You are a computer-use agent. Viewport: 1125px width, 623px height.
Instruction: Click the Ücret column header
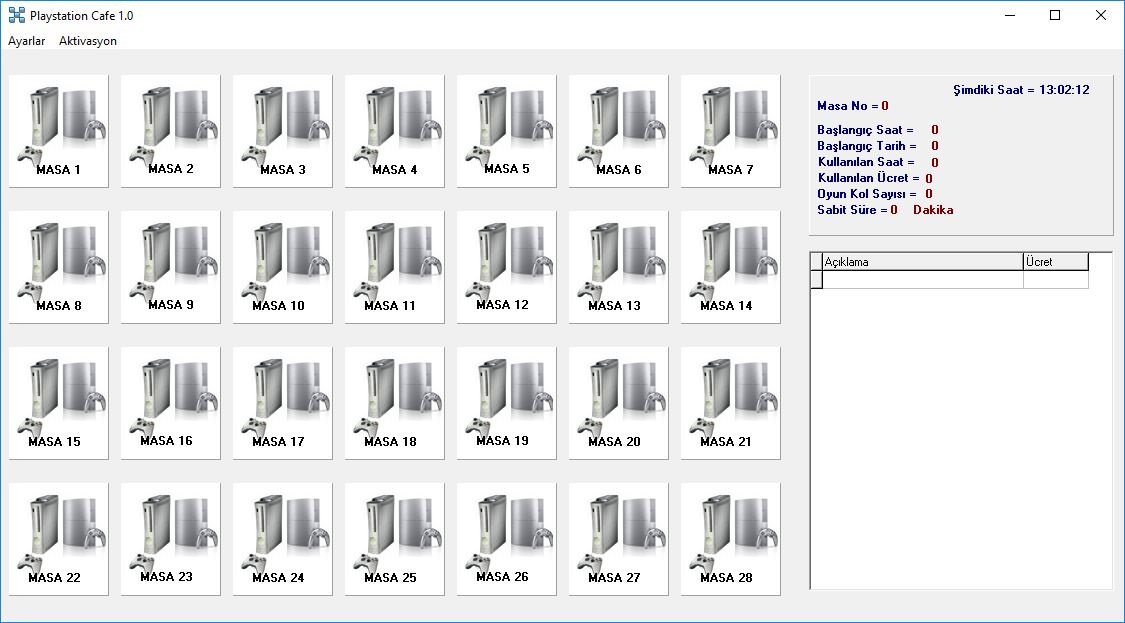coord(1055,262)
